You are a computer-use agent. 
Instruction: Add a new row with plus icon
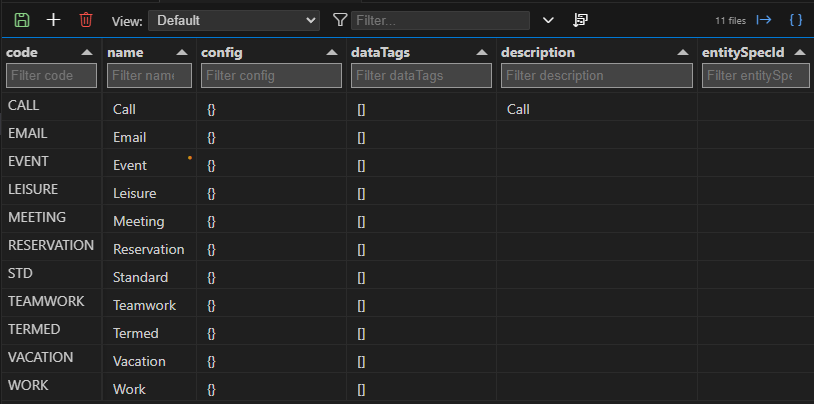click(x=54, y=20)
